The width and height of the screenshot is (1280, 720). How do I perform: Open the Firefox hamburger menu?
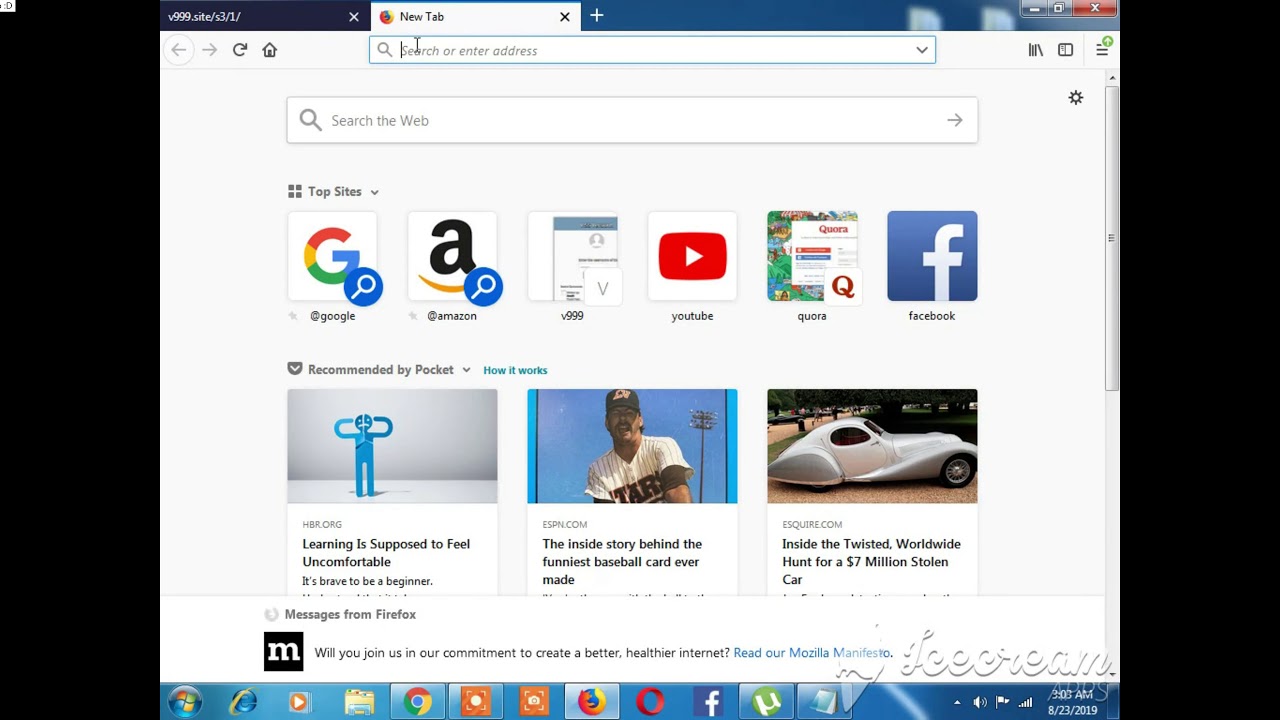pos(1102,50)
